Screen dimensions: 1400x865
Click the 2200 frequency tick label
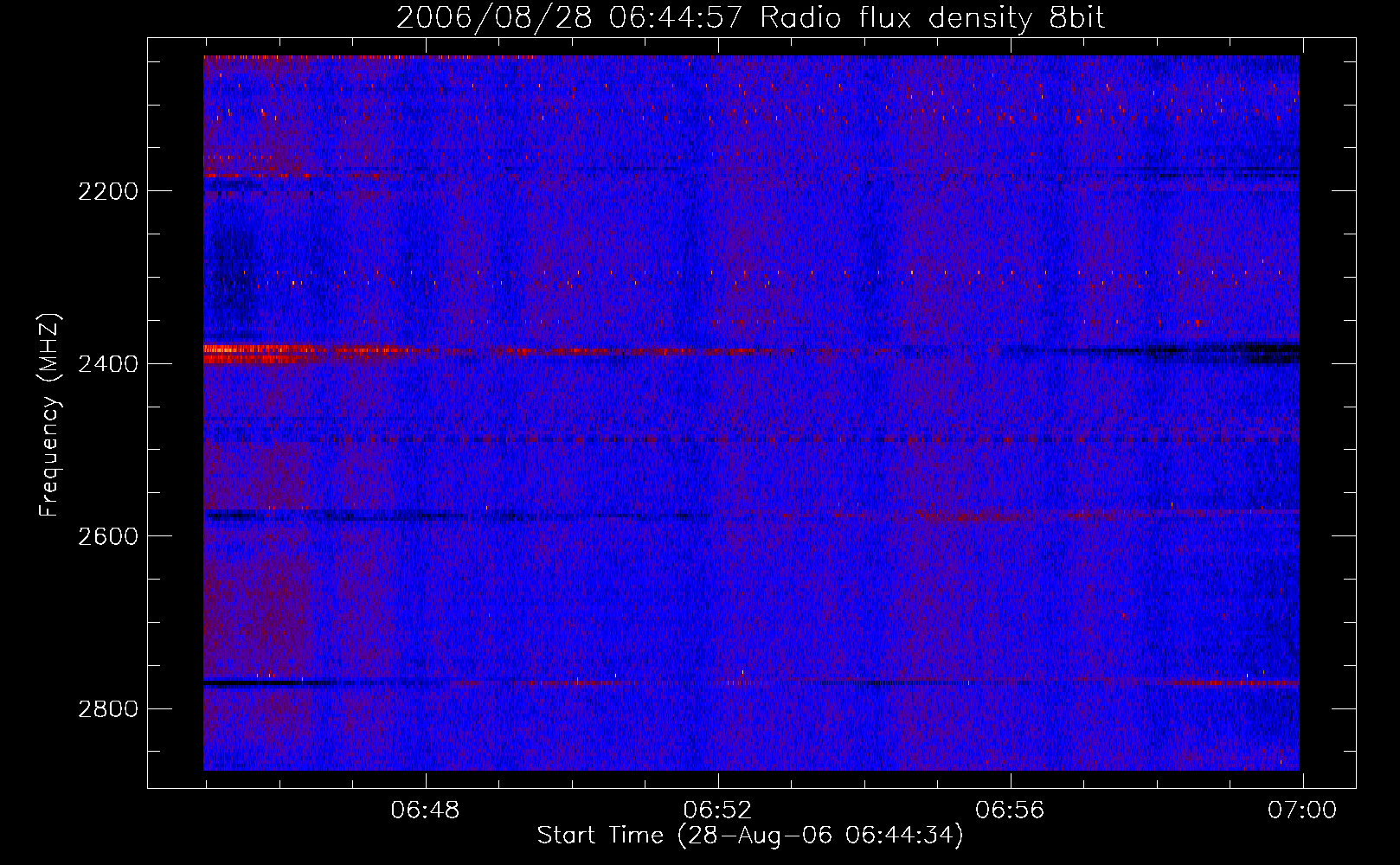108,191
